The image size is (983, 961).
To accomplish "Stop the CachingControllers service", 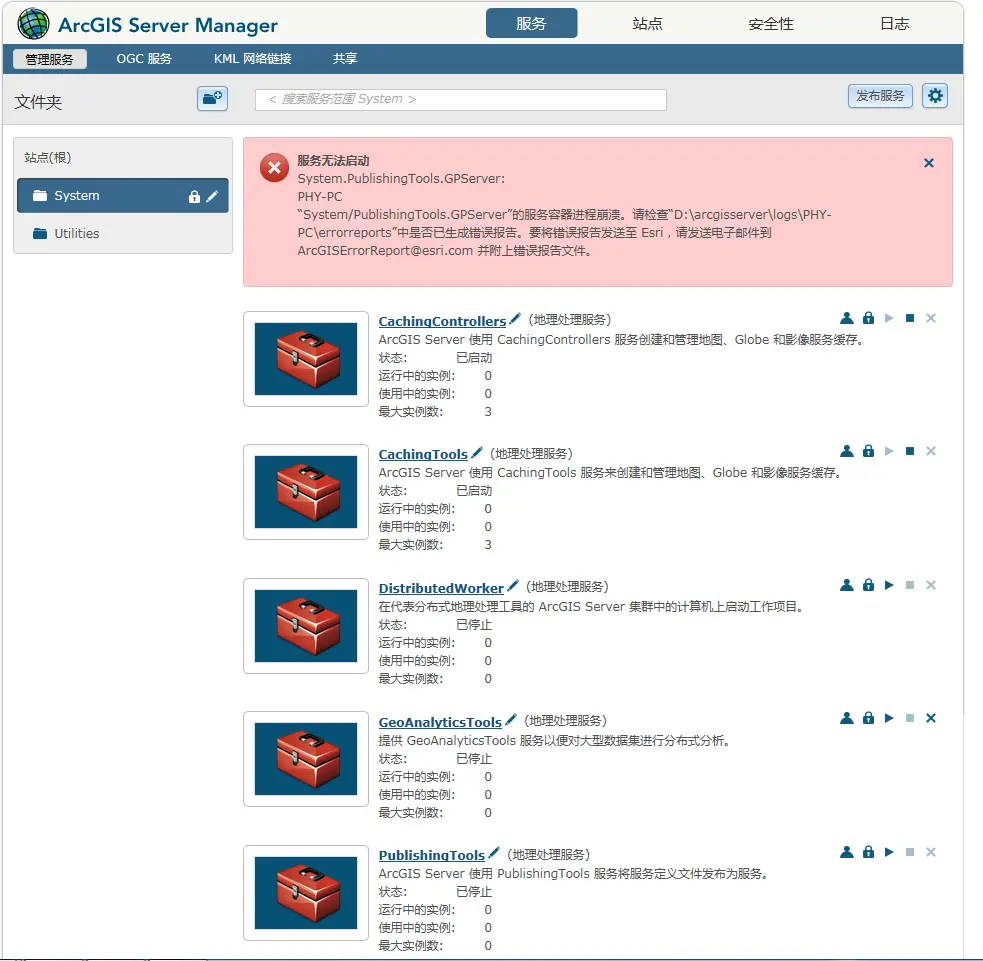I will coord(910,318).
